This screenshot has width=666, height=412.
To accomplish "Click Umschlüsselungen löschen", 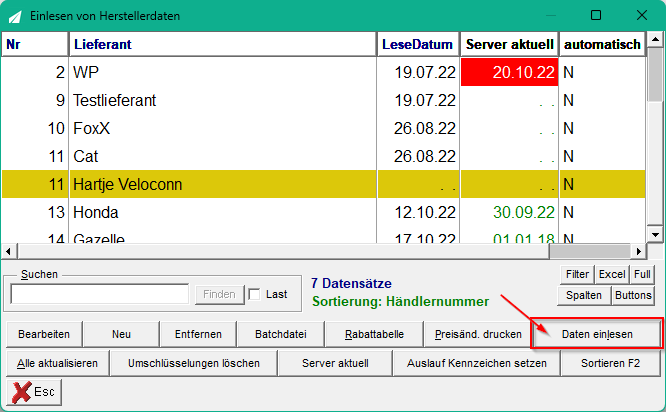I will pos(194,363).
